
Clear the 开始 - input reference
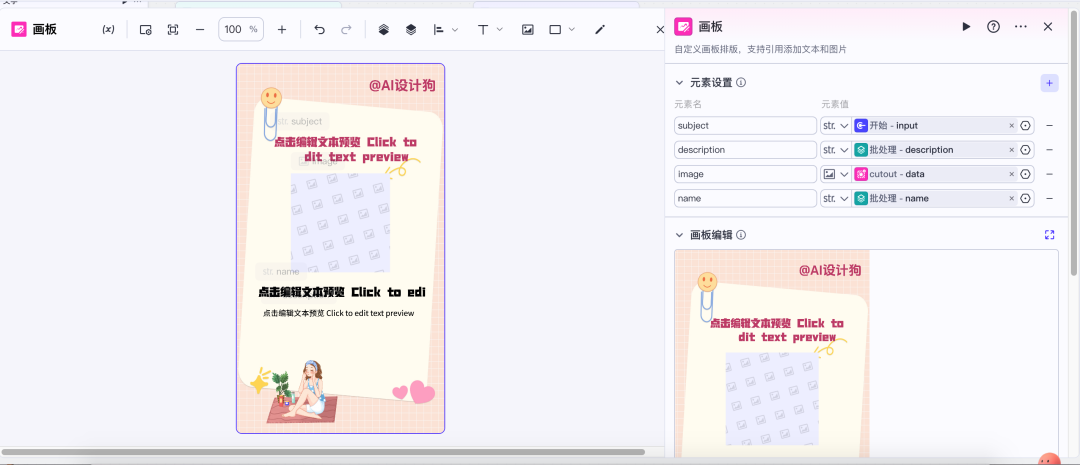1012,126
